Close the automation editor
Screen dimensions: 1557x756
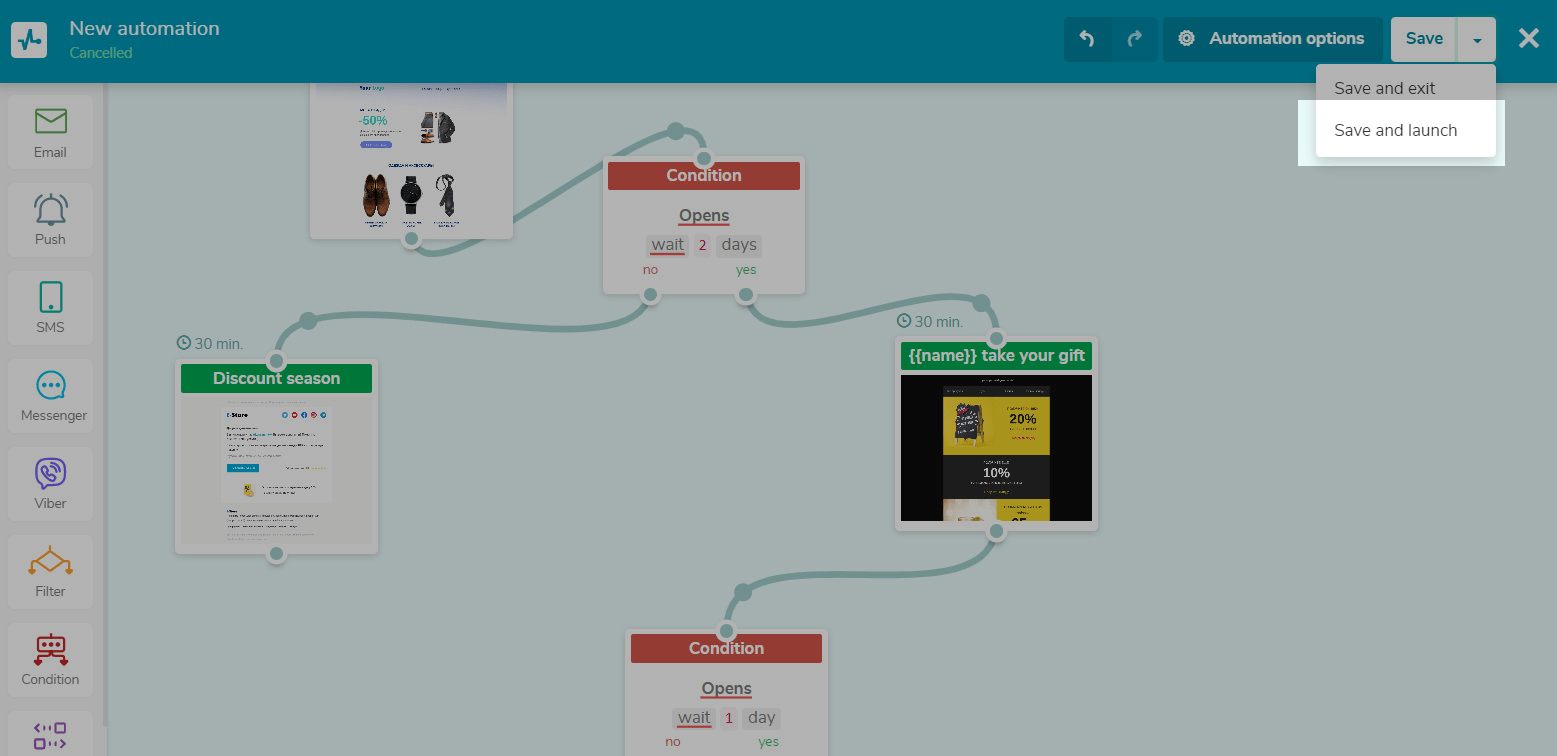[x=1528, y=39]
